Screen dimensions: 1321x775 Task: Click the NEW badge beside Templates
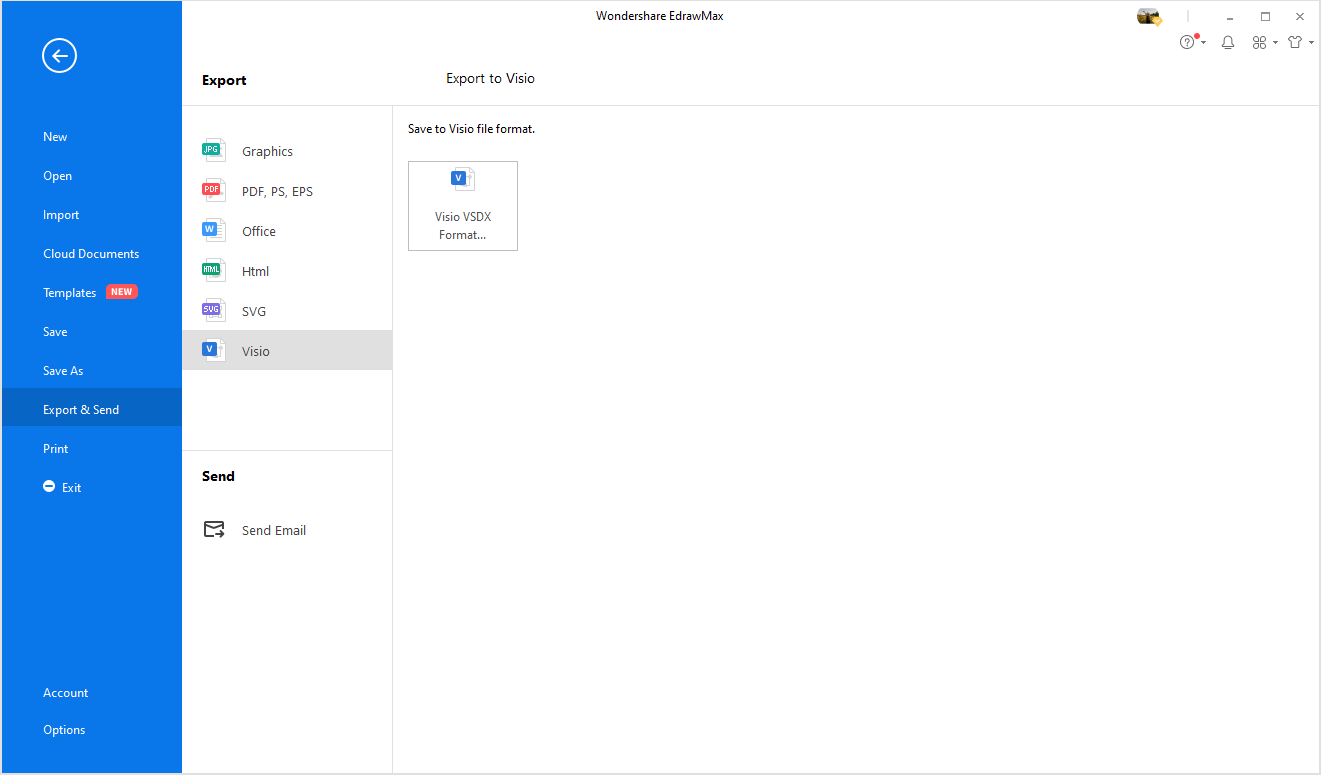[x=121, y=292]
